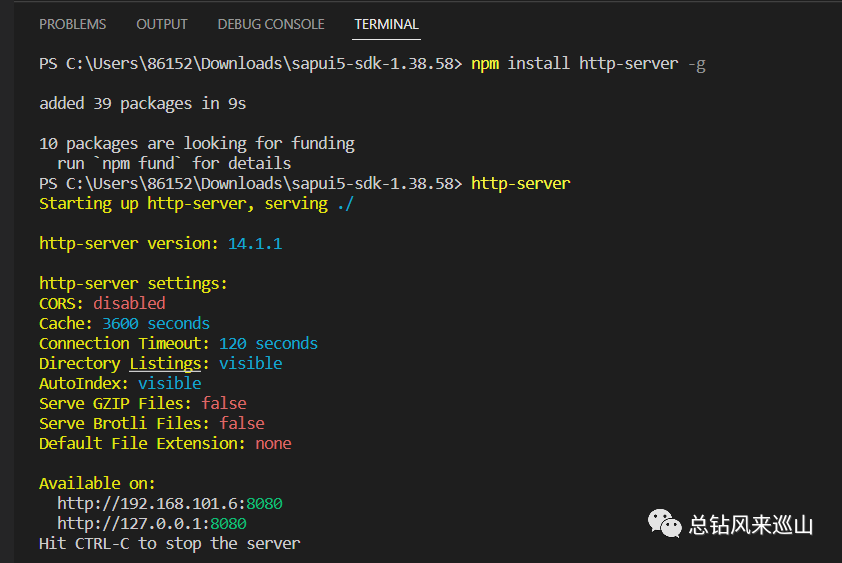Open the OUTPUT tab
The width and height of the screenshot is (842, 563).
tap(162, 24)
